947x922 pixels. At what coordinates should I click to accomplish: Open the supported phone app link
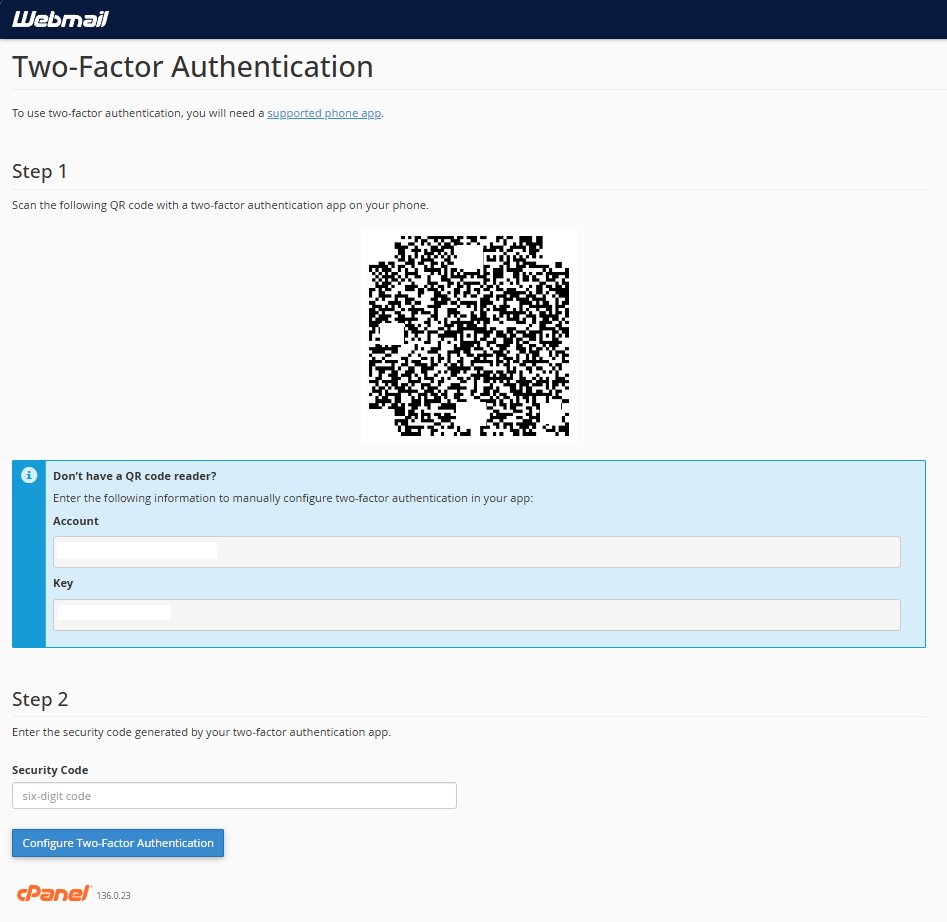tap(324, 114)
